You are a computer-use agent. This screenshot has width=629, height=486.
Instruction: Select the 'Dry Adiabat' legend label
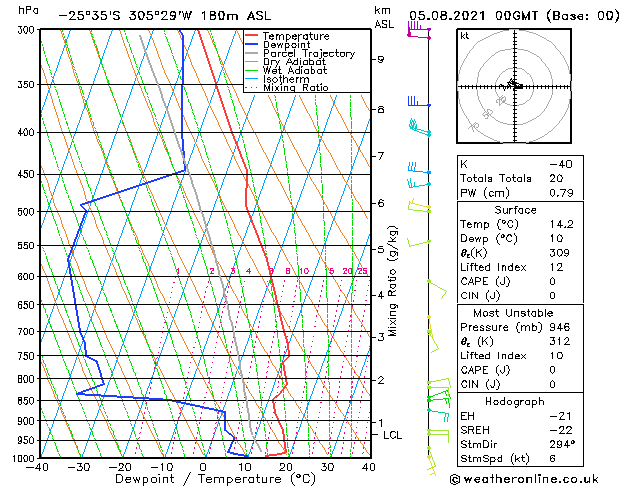coord(294,62)
